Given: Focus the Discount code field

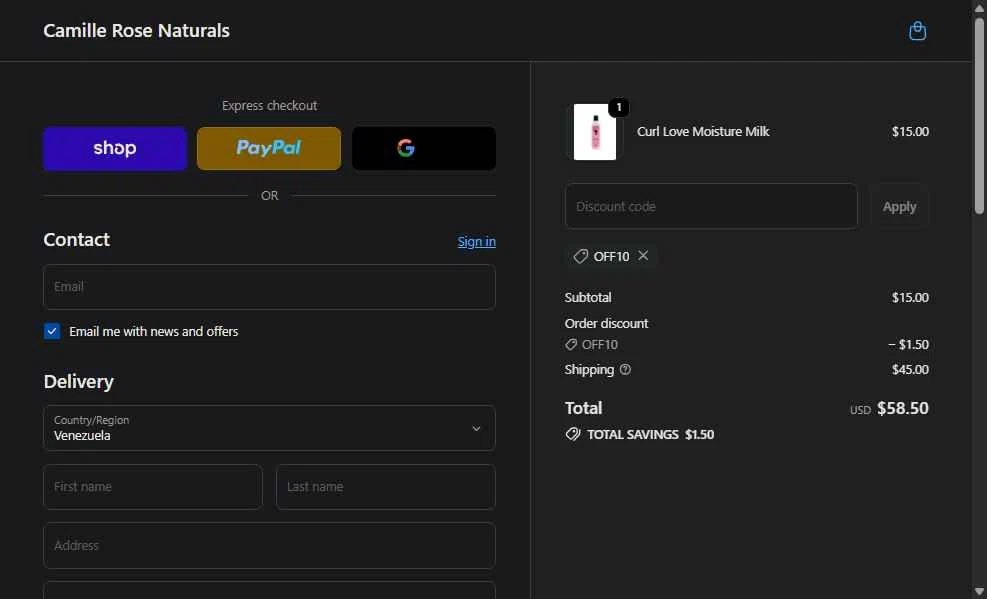Looking at the screenshot, I should 711,206.
